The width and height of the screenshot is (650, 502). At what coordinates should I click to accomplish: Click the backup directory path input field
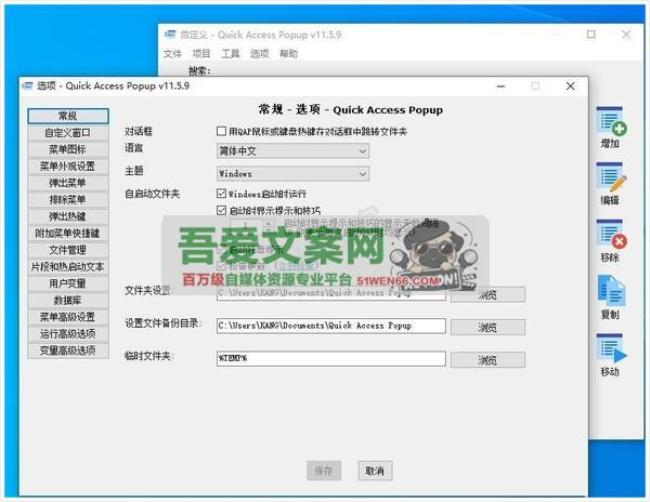[x=331, y=326]
